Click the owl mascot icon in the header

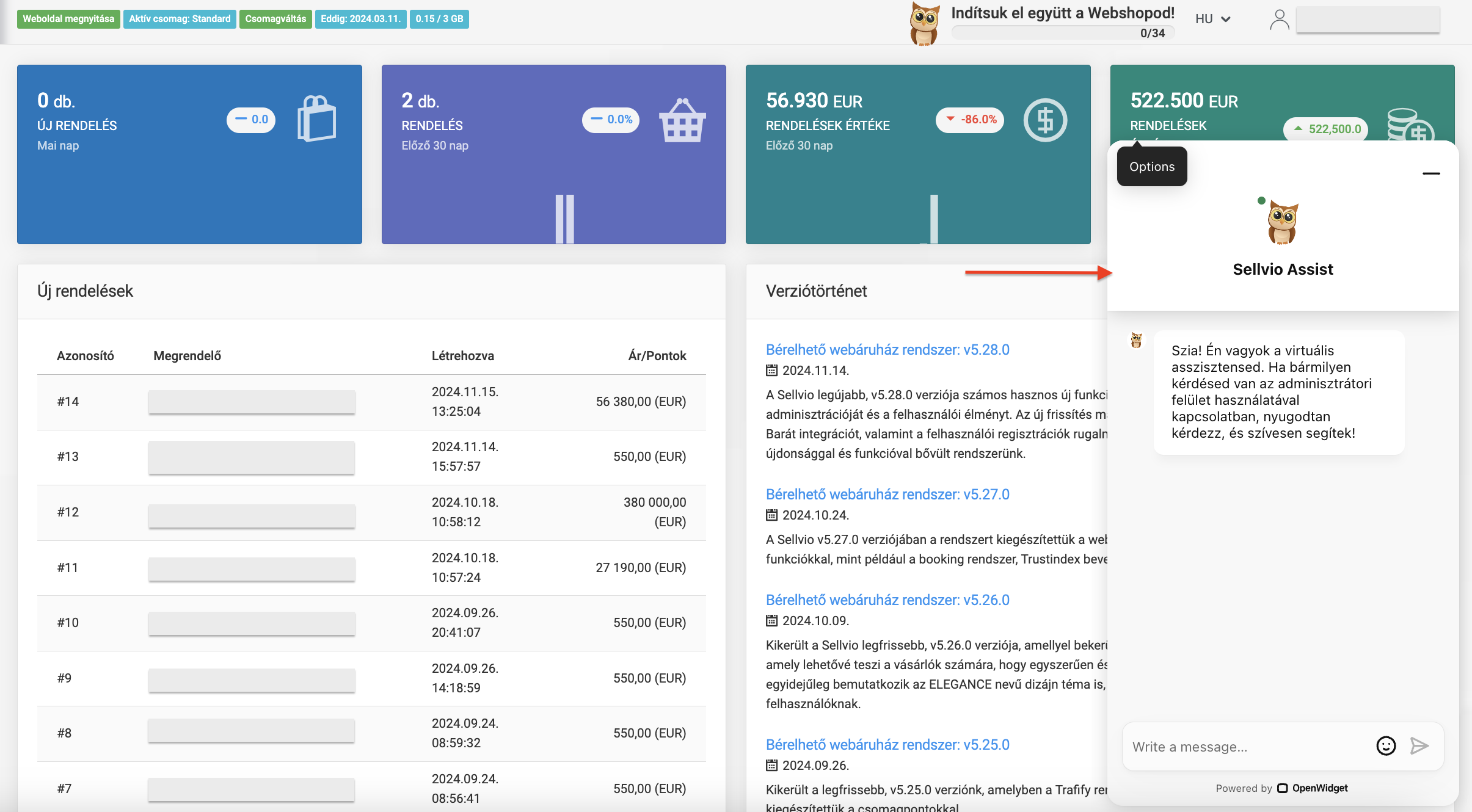pos(924,23)
